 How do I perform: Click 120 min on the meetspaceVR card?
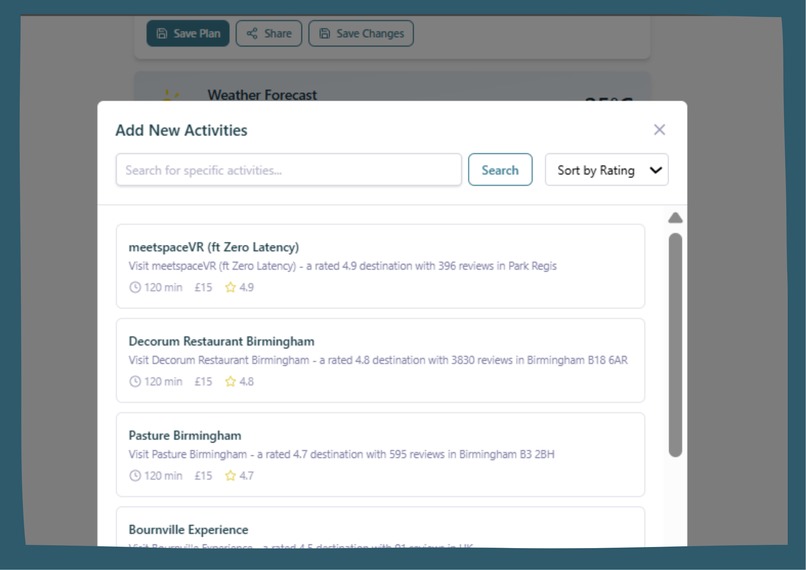163,287
